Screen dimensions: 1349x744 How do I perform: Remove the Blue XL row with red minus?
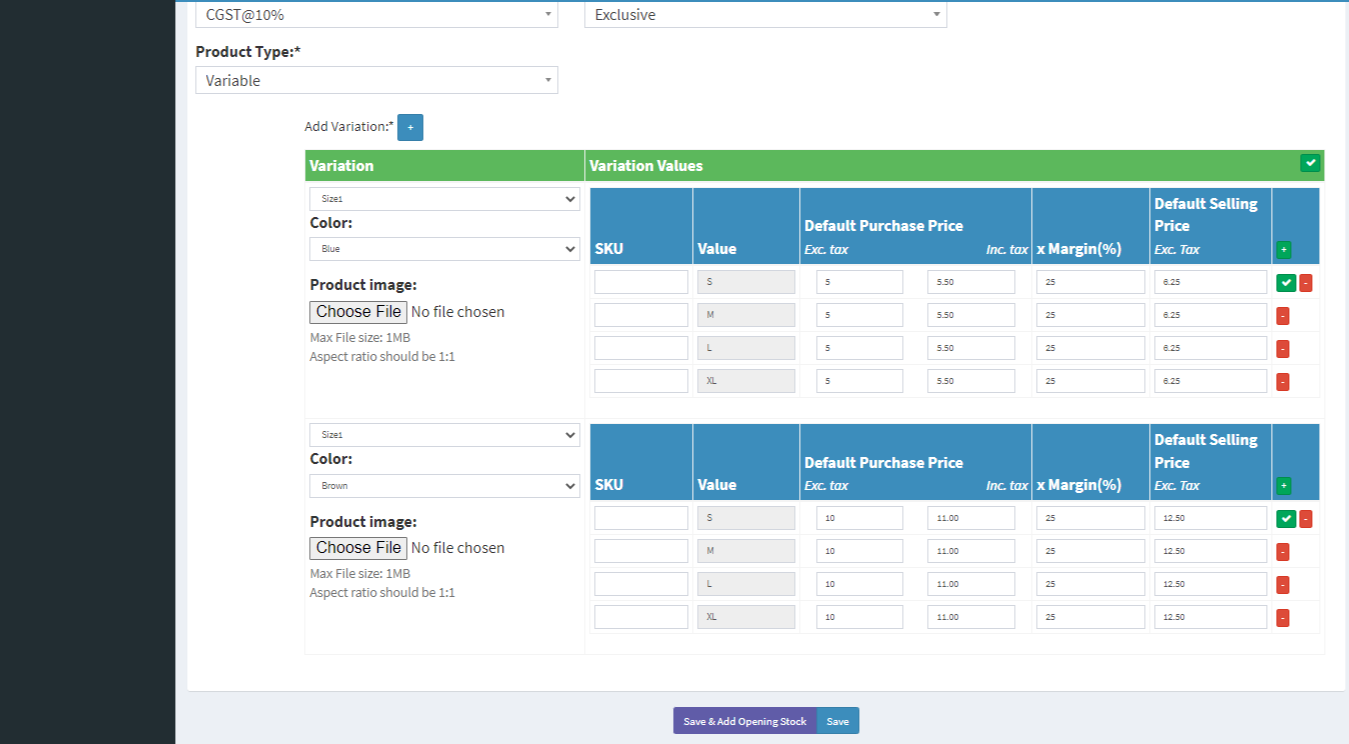(1283, 382)
